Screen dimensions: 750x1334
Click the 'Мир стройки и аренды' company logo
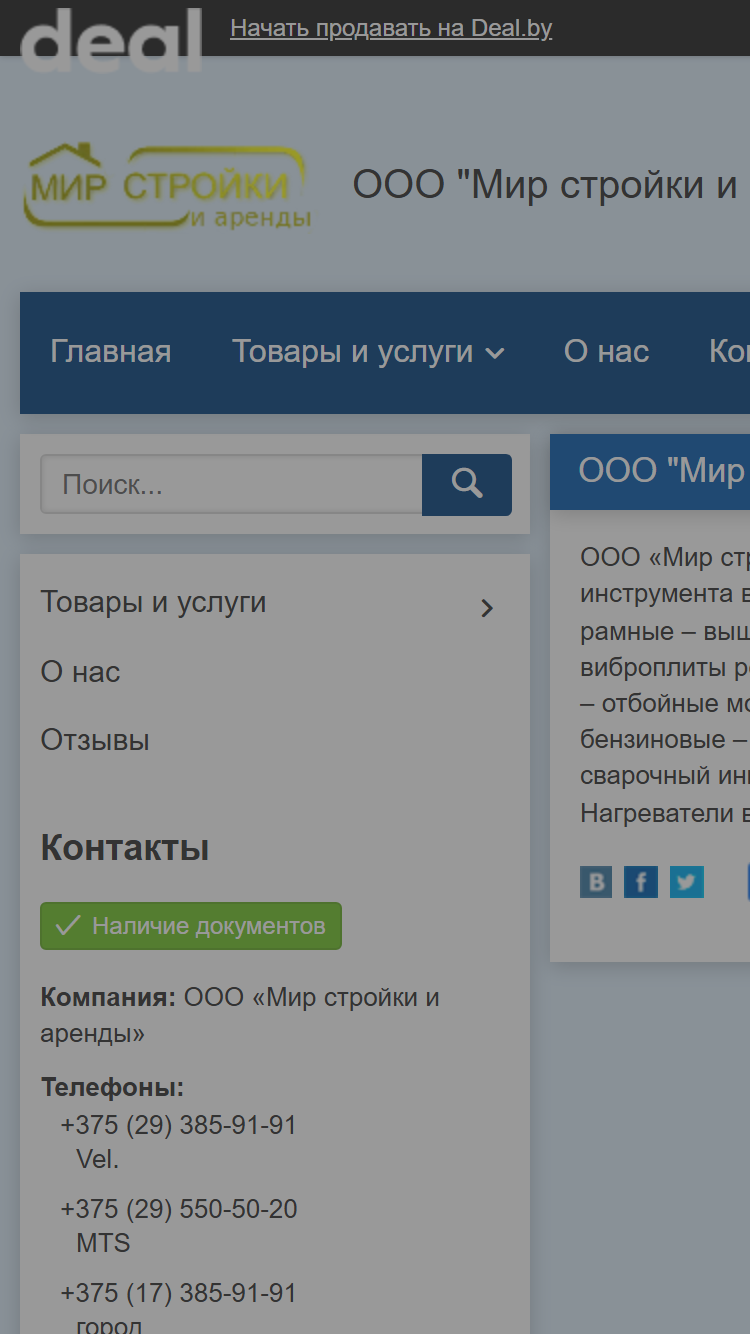pos(166,186)
